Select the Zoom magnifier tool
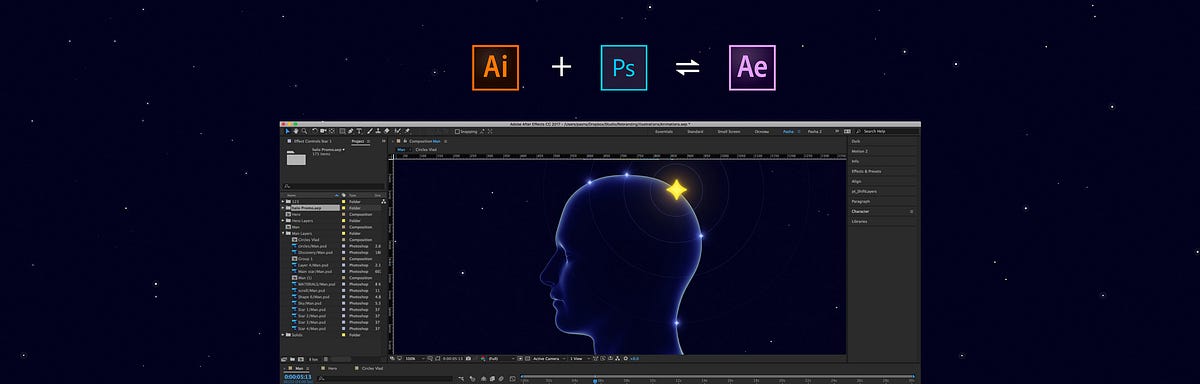Image resolution: width=1200 pixels, height=384 pixels. click(x=304, y=131)
